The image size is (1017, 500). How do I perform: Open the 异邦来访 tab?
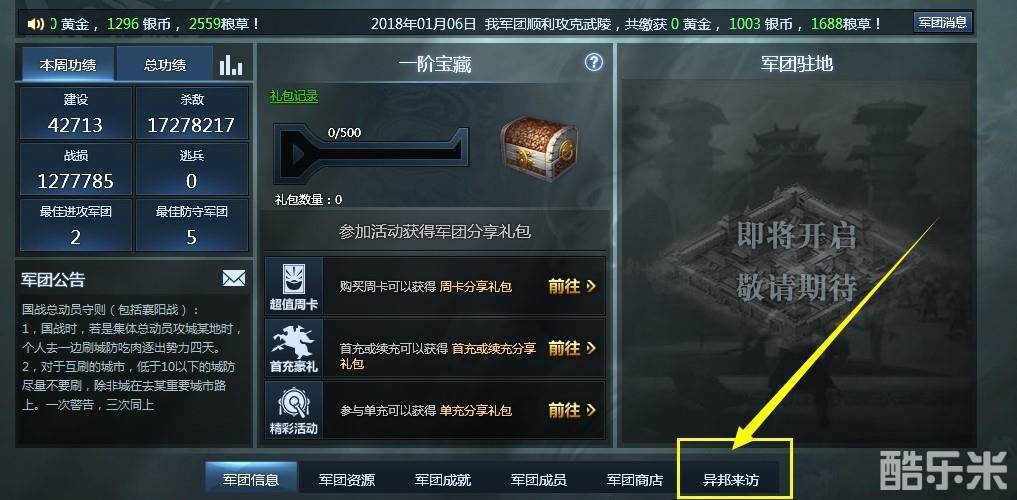tap(730, 480)
